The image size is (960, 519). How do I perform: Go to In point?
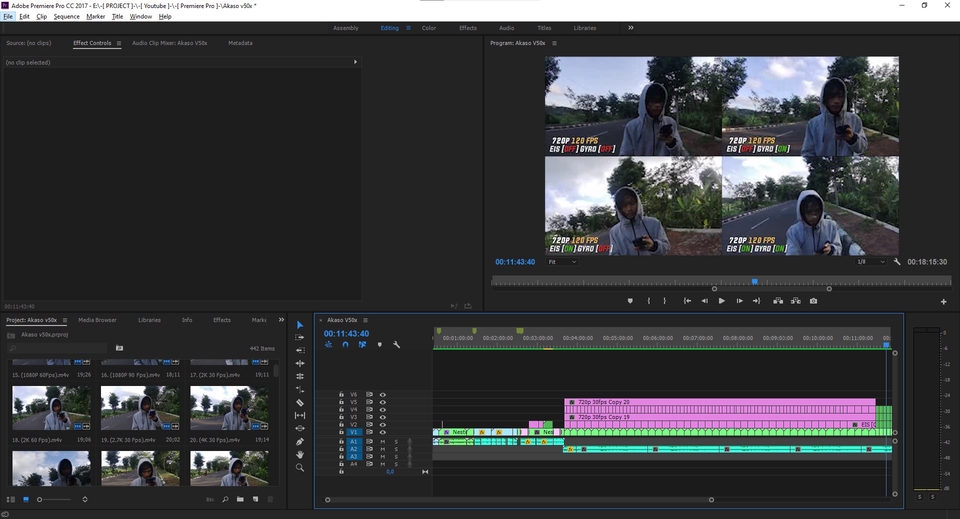coord(687,301)
